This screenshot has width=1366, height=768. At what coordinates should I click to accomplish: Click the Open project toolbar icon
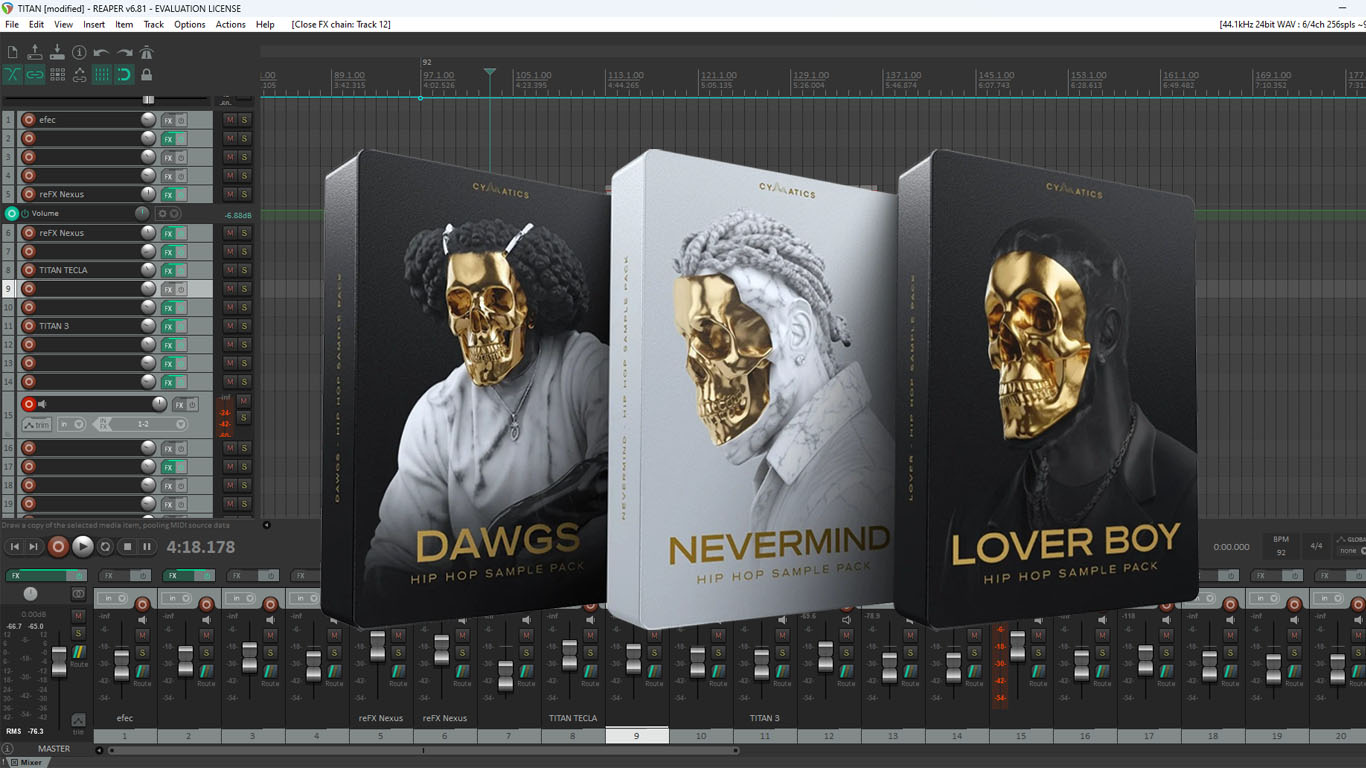35,53
